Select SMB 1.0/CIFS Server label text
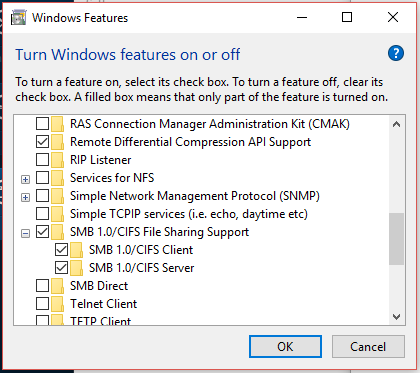Screen dimensions: 420x373 [x=142, y=268]
